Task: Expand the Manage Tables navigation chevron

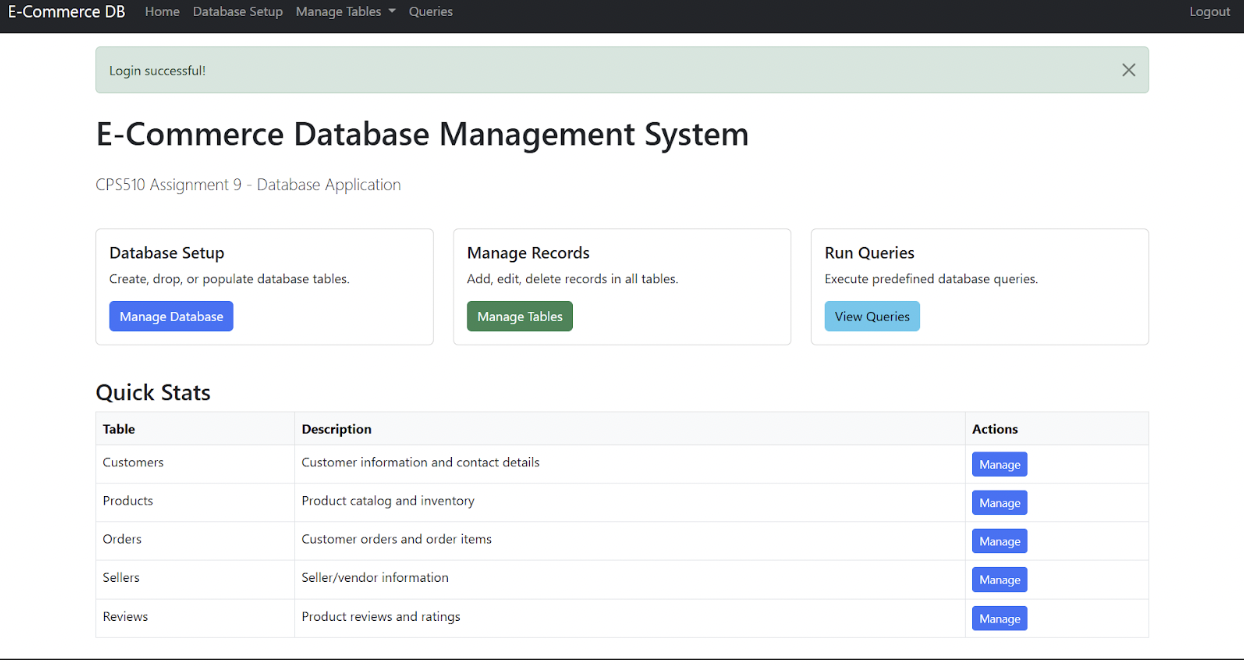Action: click(x=389, y=12)
